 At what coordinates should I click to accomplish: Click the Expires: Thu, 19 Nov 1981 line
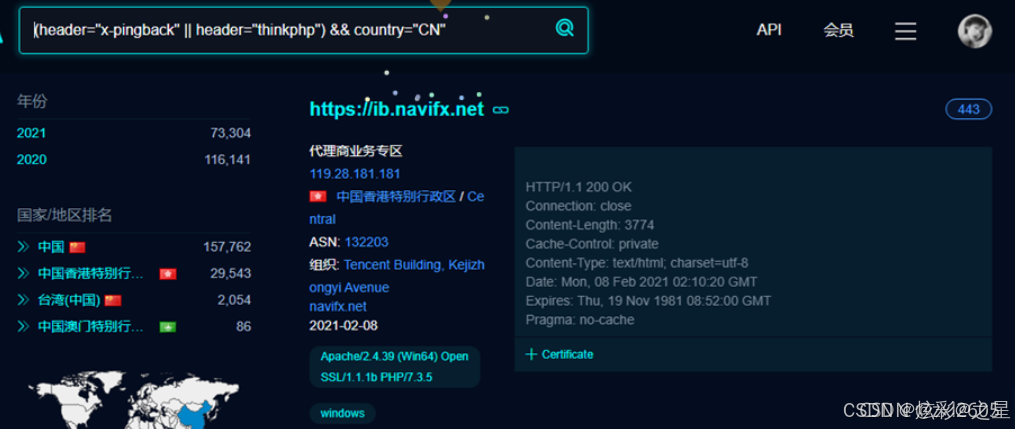pyautogui.click(x=648, y=301)
